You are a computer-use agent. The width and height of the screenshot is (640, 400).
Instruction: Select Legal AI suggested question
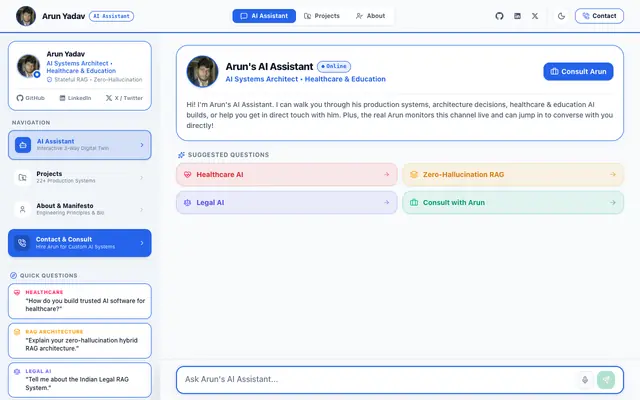point(287,202)
